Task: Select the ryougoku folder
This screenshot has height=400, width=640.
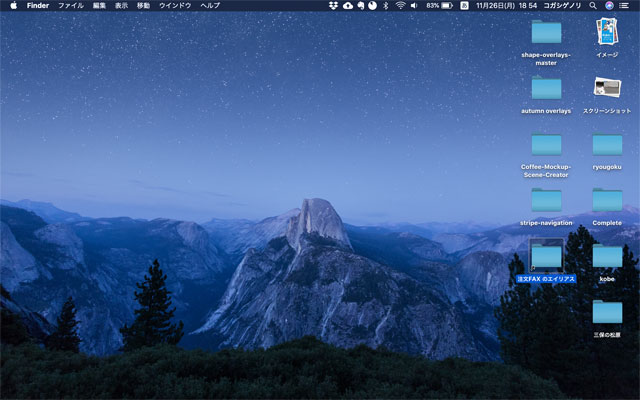Action: tap(607, 144)
